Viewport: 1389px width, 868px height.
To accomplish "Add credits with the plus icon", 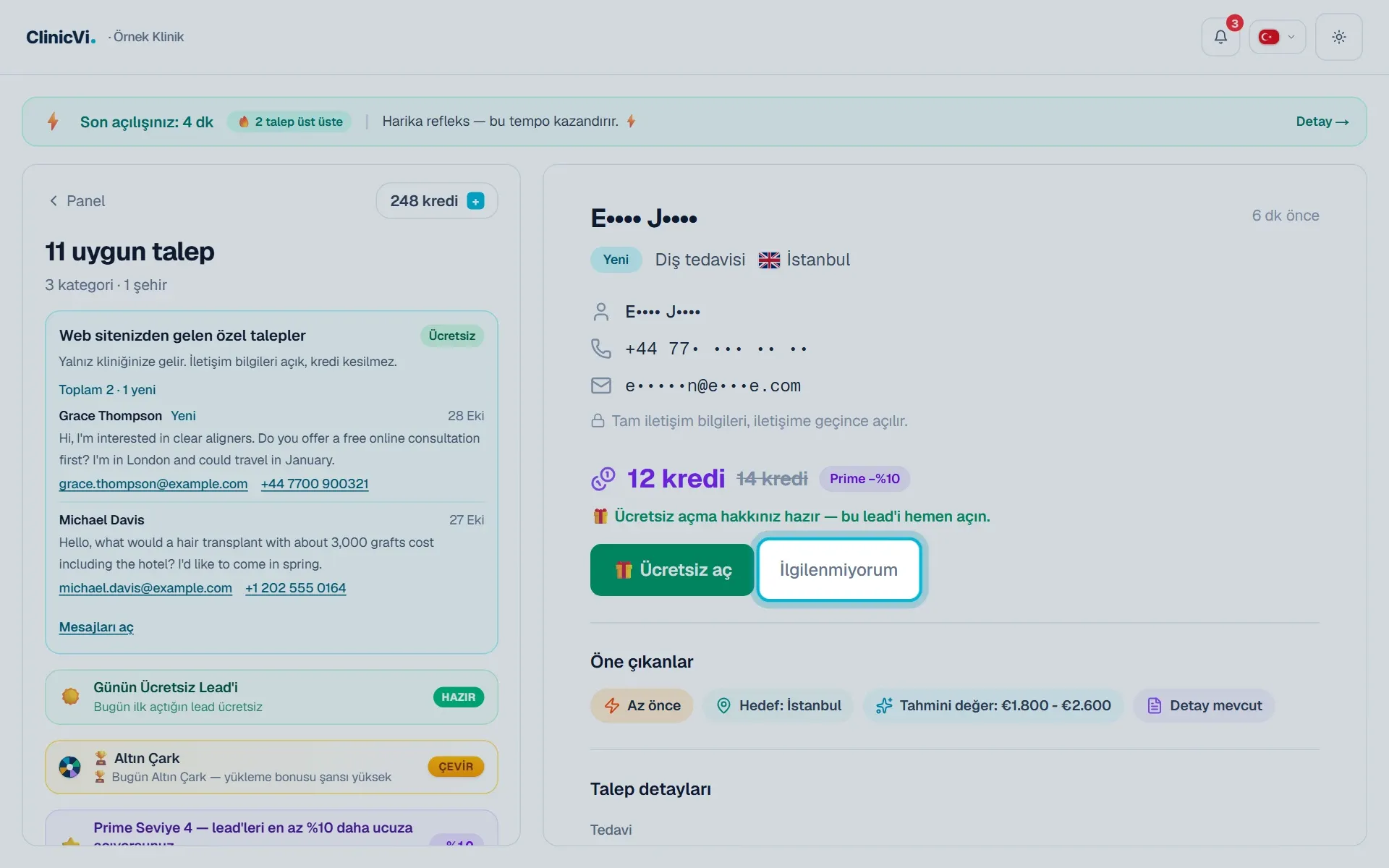I will tap(475, 201).
